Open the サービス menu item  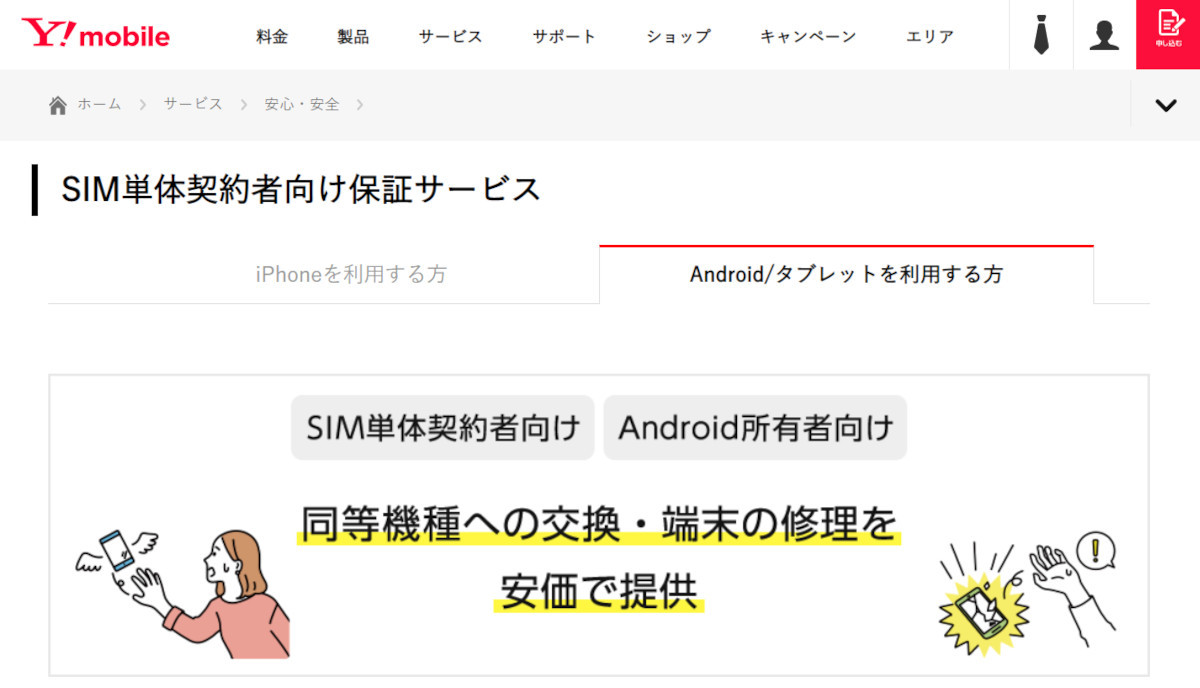[x=451, y=37]
